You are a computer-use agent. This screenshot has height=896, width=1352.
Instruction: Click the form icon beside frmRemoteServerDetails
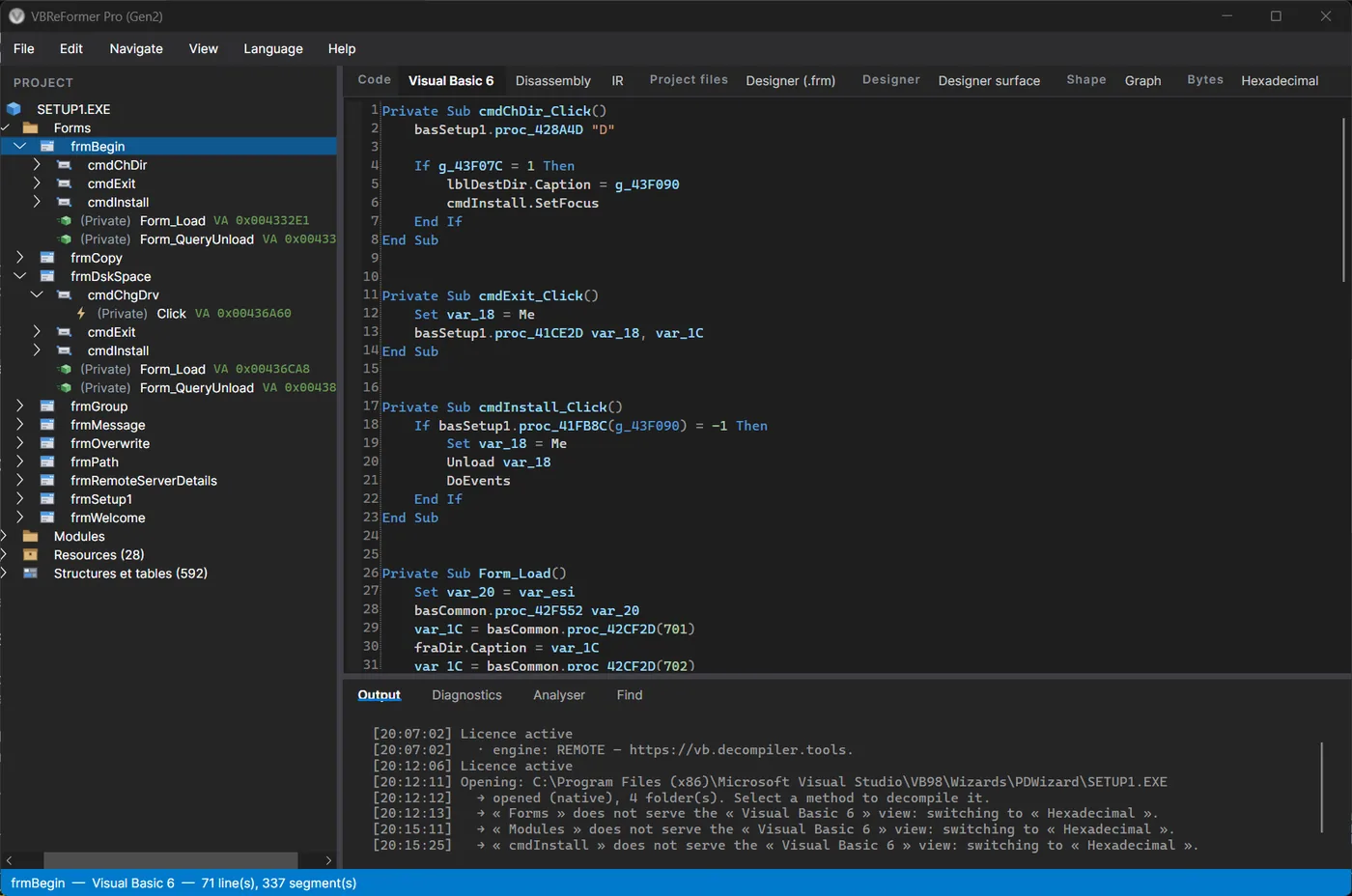point(47,481)
